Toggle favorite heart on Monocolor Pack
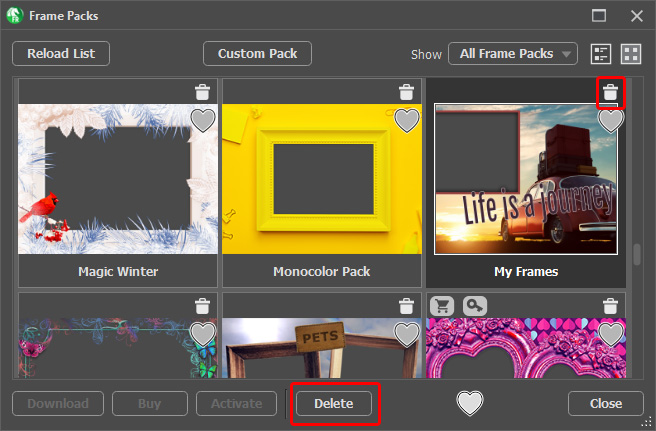 click(x=407, y=121)
